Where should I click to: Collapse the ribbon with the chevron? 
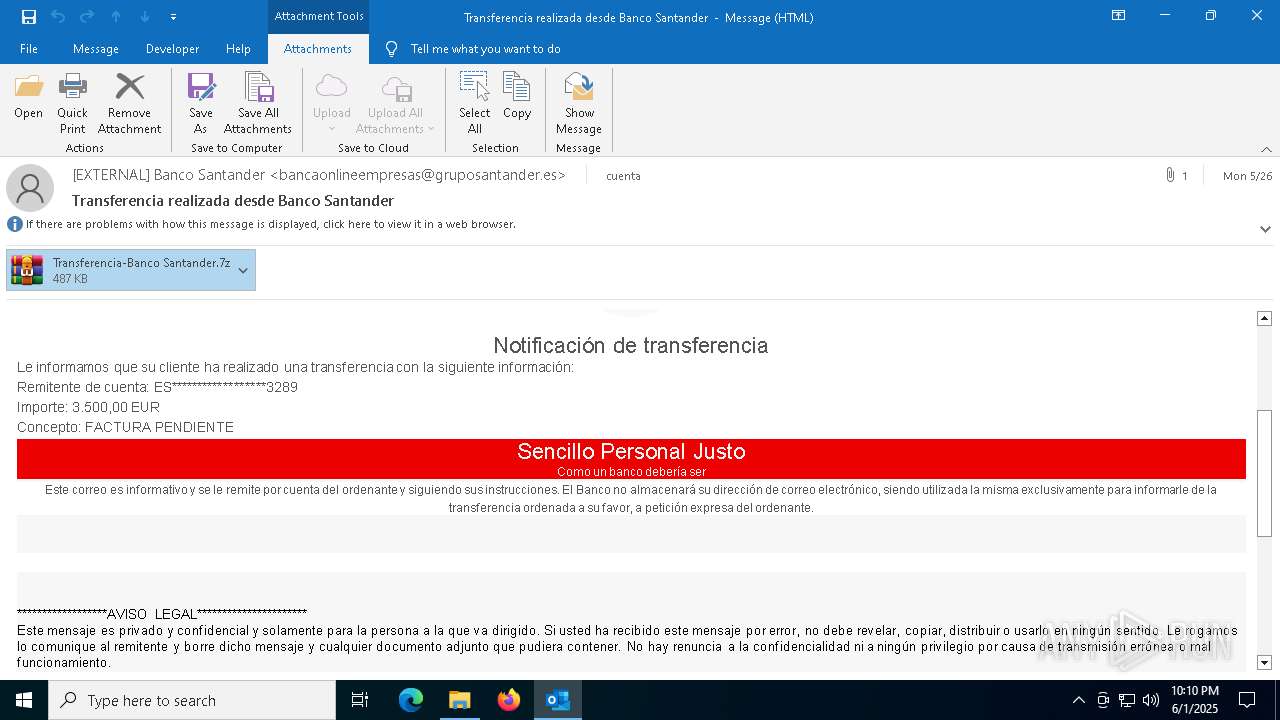click(x=1266, y=149)
